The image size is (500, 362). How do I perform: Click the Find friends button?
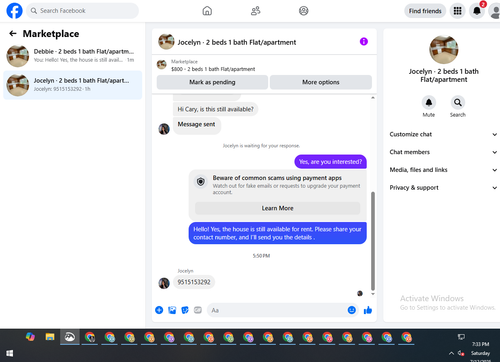click(x=425, y=11)
